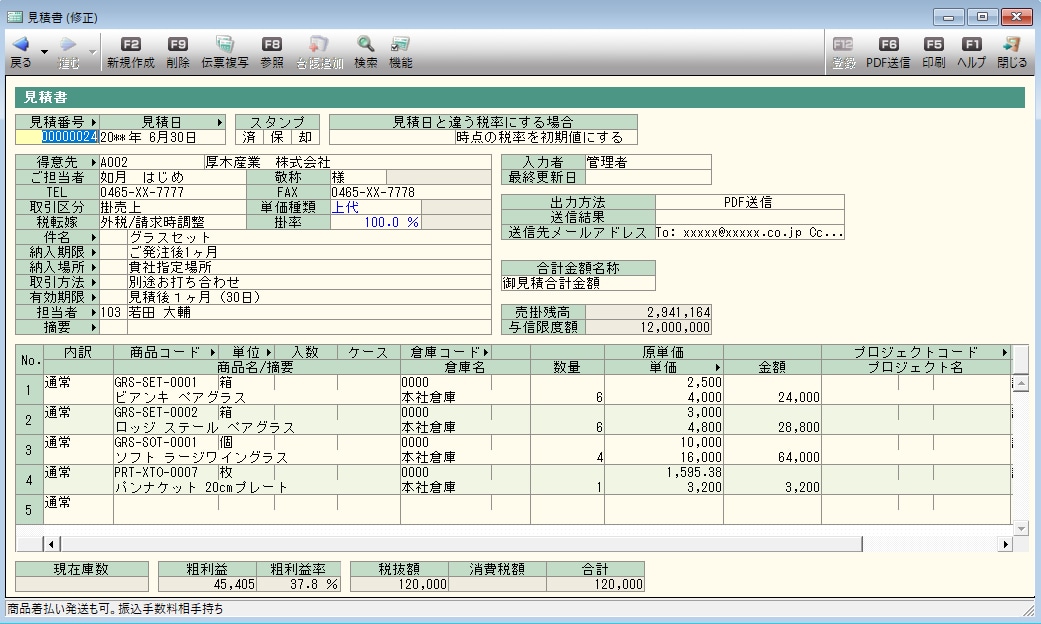Open 参照 (F8) reference icon
This screenshot has height=624, width=1041.
coord(271,45)
